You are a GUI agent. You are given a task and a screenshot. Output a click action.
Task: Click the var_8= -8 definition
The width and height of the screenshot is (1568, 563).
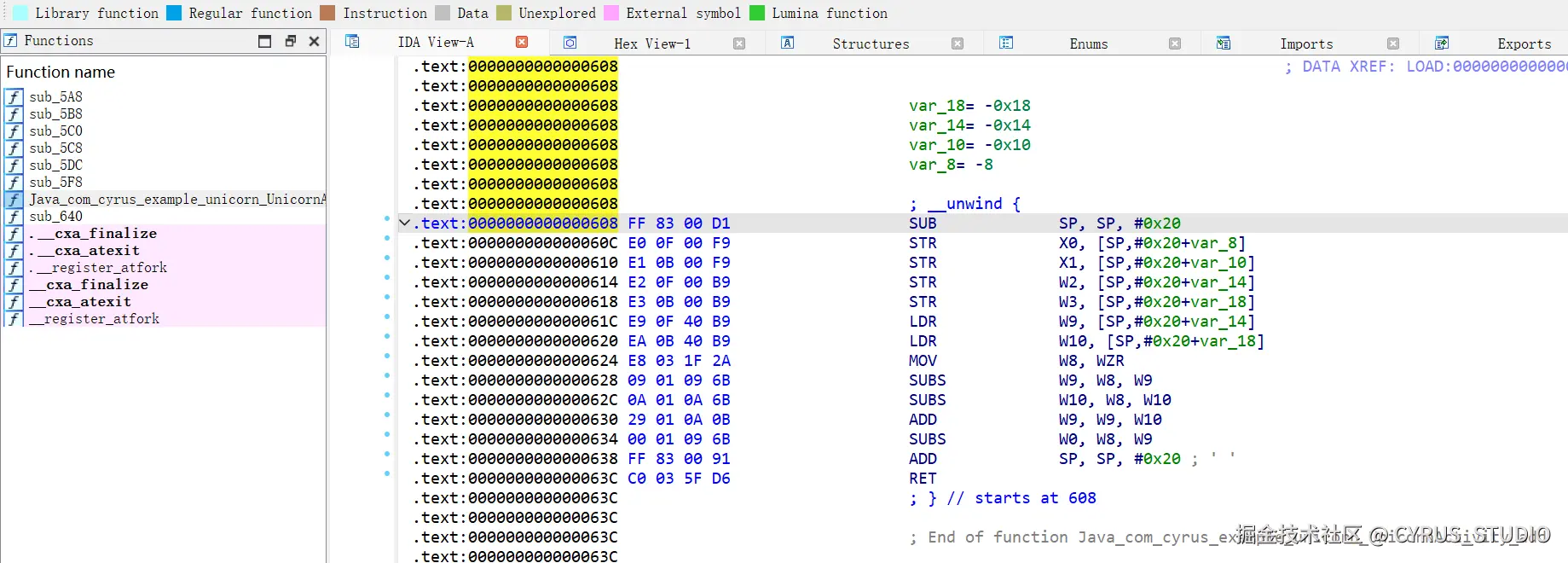(x=951, y=165)
